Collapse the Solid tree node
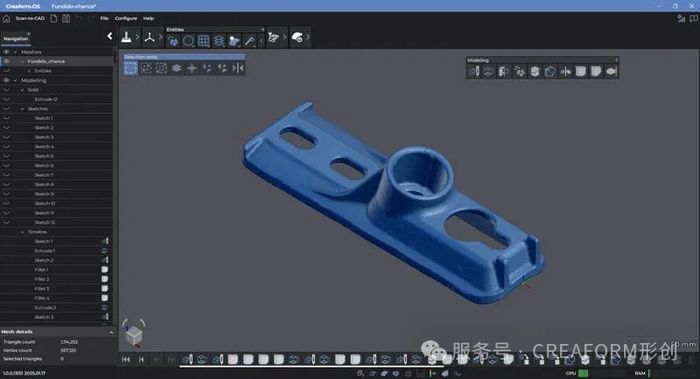Viewport: 700px width, 379px height. tap(23, 90)
